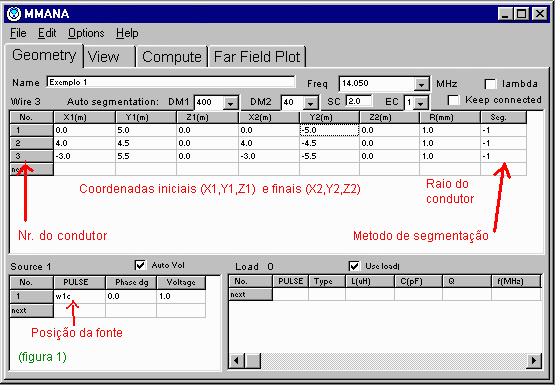Switch to the Geometry tab

[44, 56]
